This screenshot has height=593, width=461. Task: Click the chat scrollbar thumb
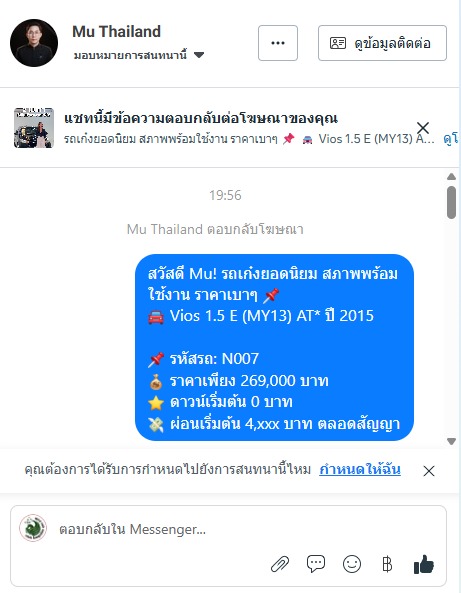click(x=451, y=202)
